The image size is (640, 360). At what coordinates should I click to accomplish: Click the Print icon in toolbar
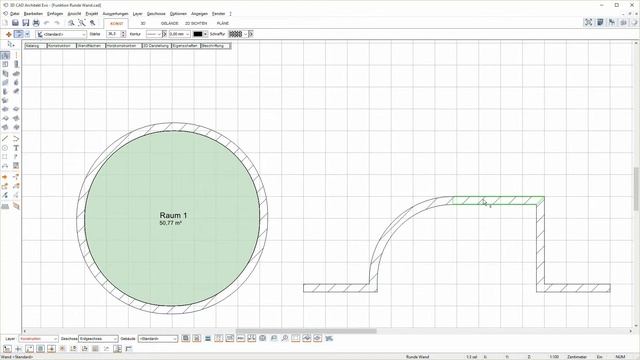pyautogui.click(x=36, y=23)
